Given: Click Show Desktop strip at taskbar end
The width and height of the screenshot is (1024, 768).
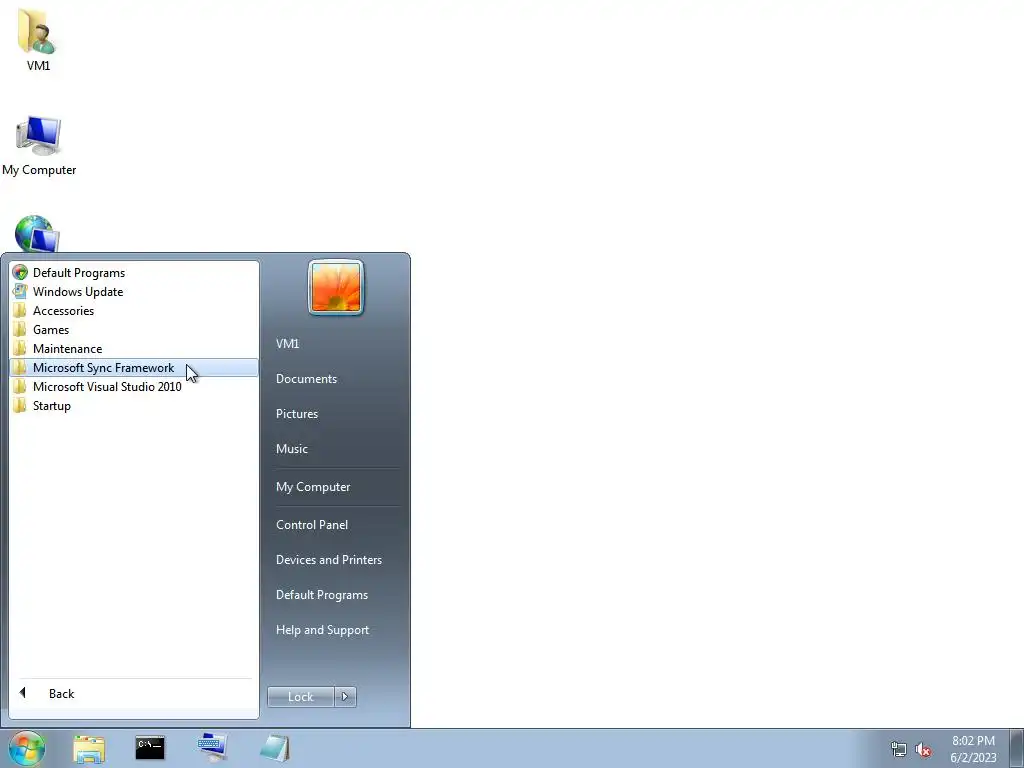Looking at the screenshot, I should [x=1017, y=748].
